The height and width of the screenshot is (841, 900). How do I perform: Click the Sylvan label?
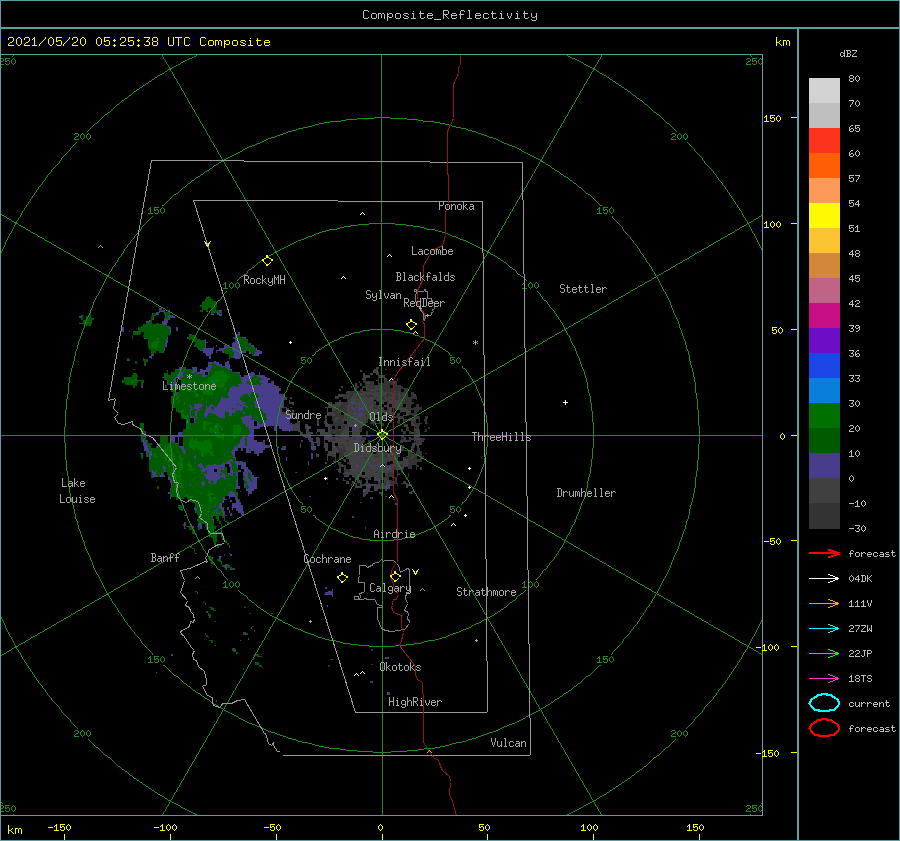(x=383, y=295)
